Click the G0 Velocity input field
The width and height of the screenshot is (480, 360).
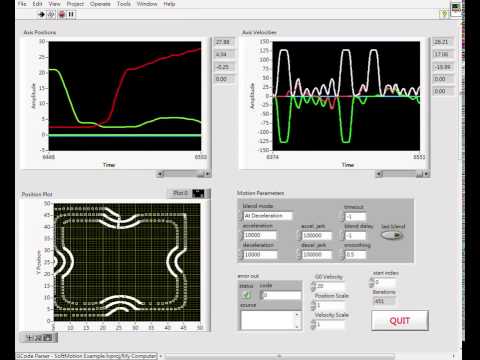[x=330, y=286]
